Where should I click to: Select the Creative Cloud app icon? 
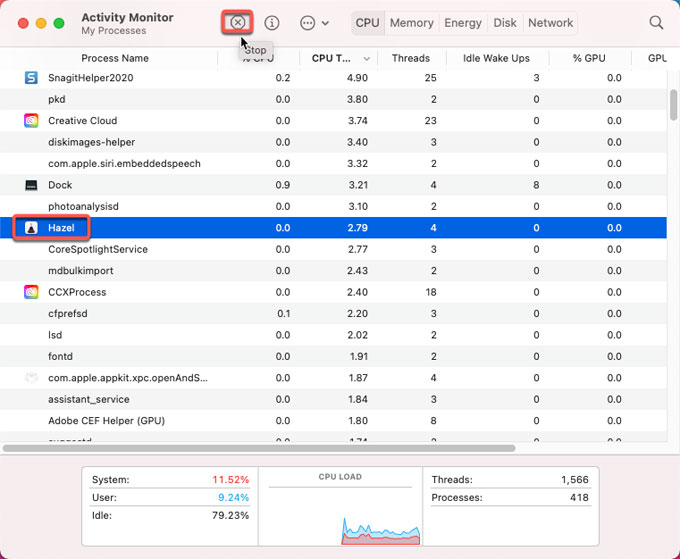coord(31,121)
